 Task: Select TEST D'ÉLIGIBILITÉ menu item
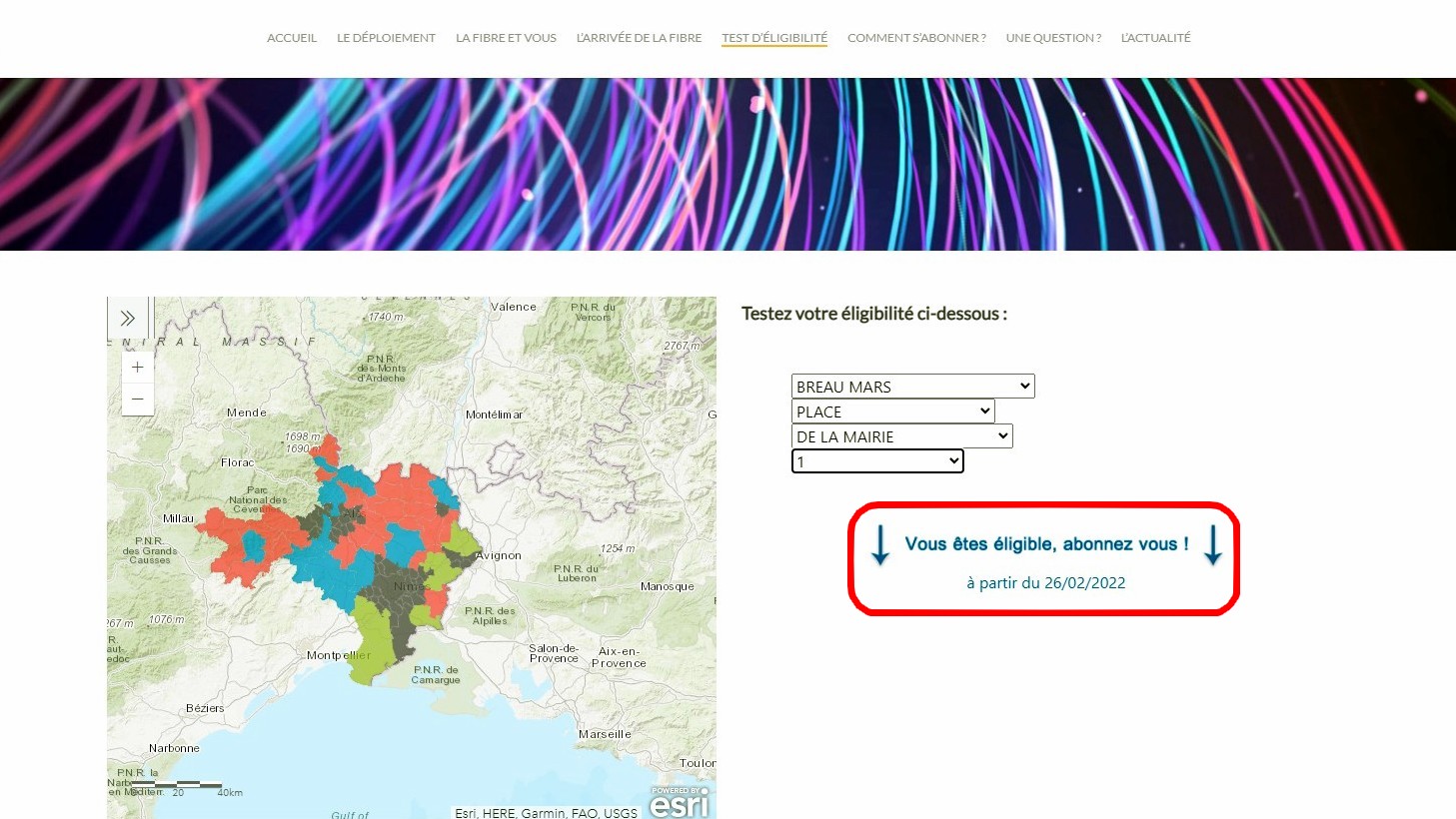pyautogui.click(x=774, y=38)
